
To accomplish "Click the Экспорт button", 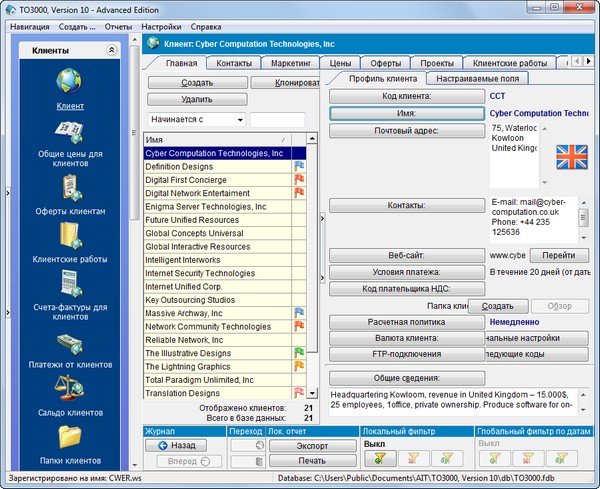I will (312, 445).
